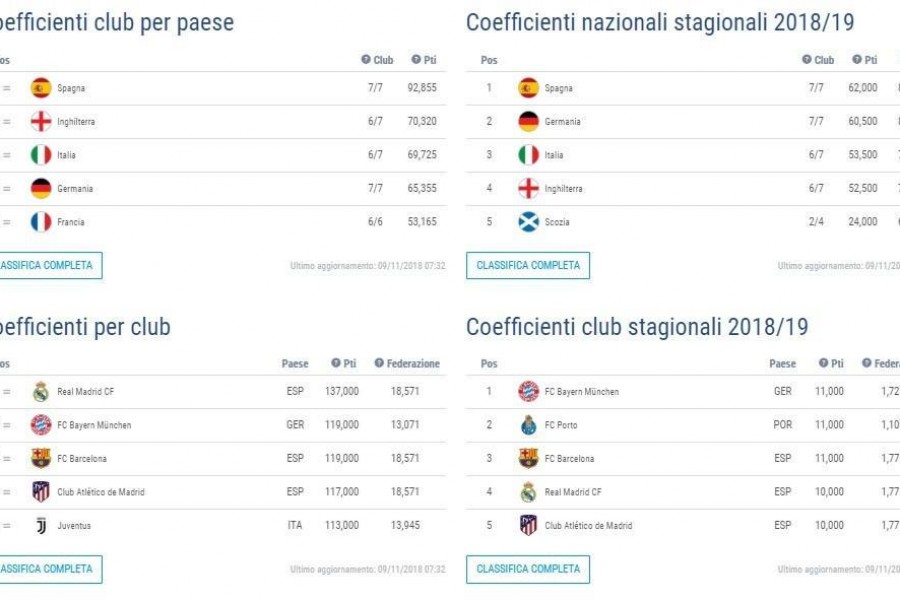Click the Germany flag in coefficienti club per paese

pos(41,188)
